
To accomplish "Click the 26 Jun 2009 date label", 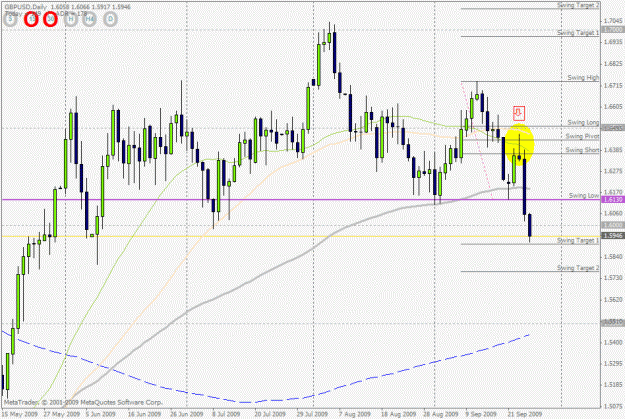I will tap(187, 414).
